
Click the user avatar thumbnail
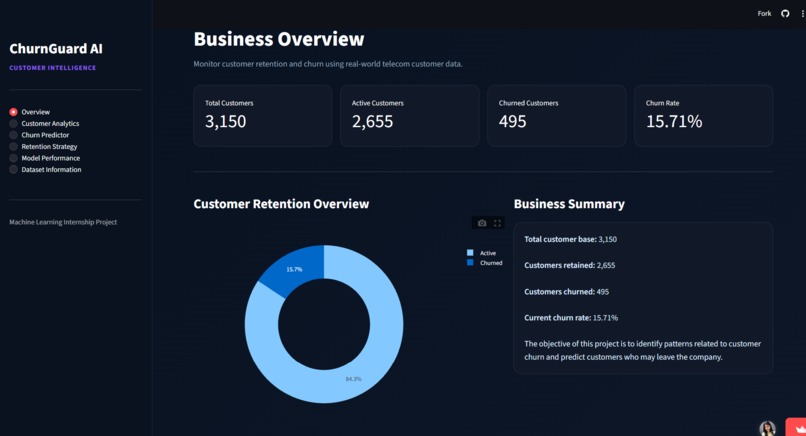(767, 428)
